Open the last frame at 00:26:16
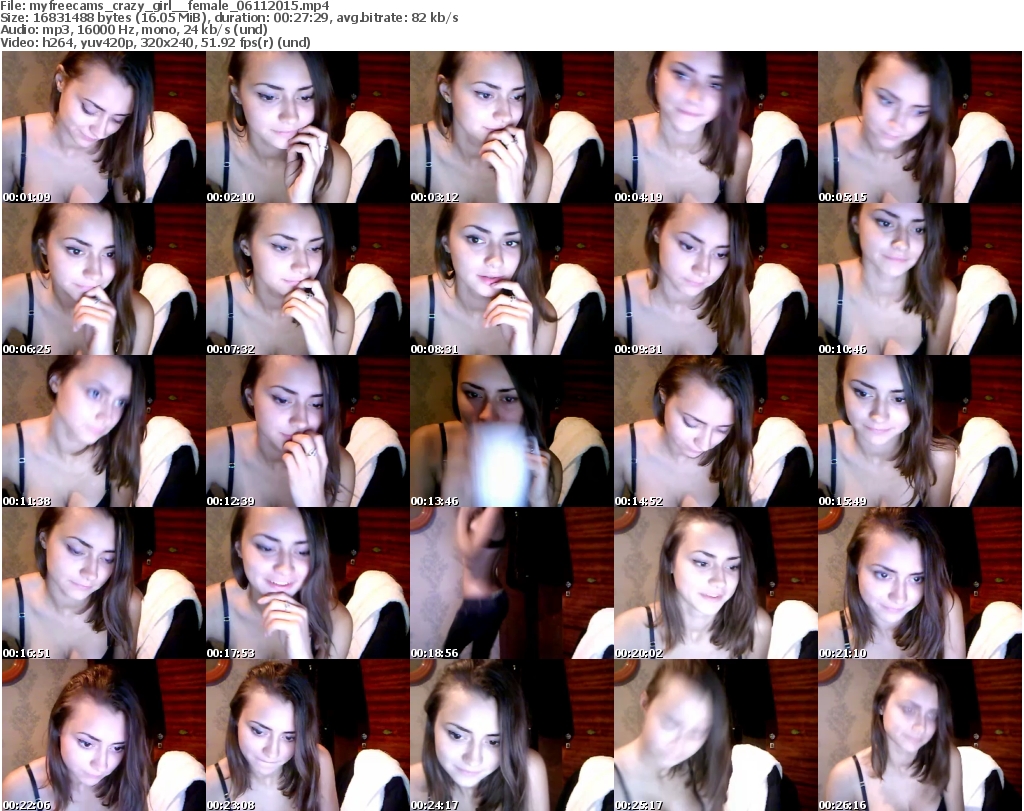This screenshot has width=1024, height=811. (x=918, y=736)
